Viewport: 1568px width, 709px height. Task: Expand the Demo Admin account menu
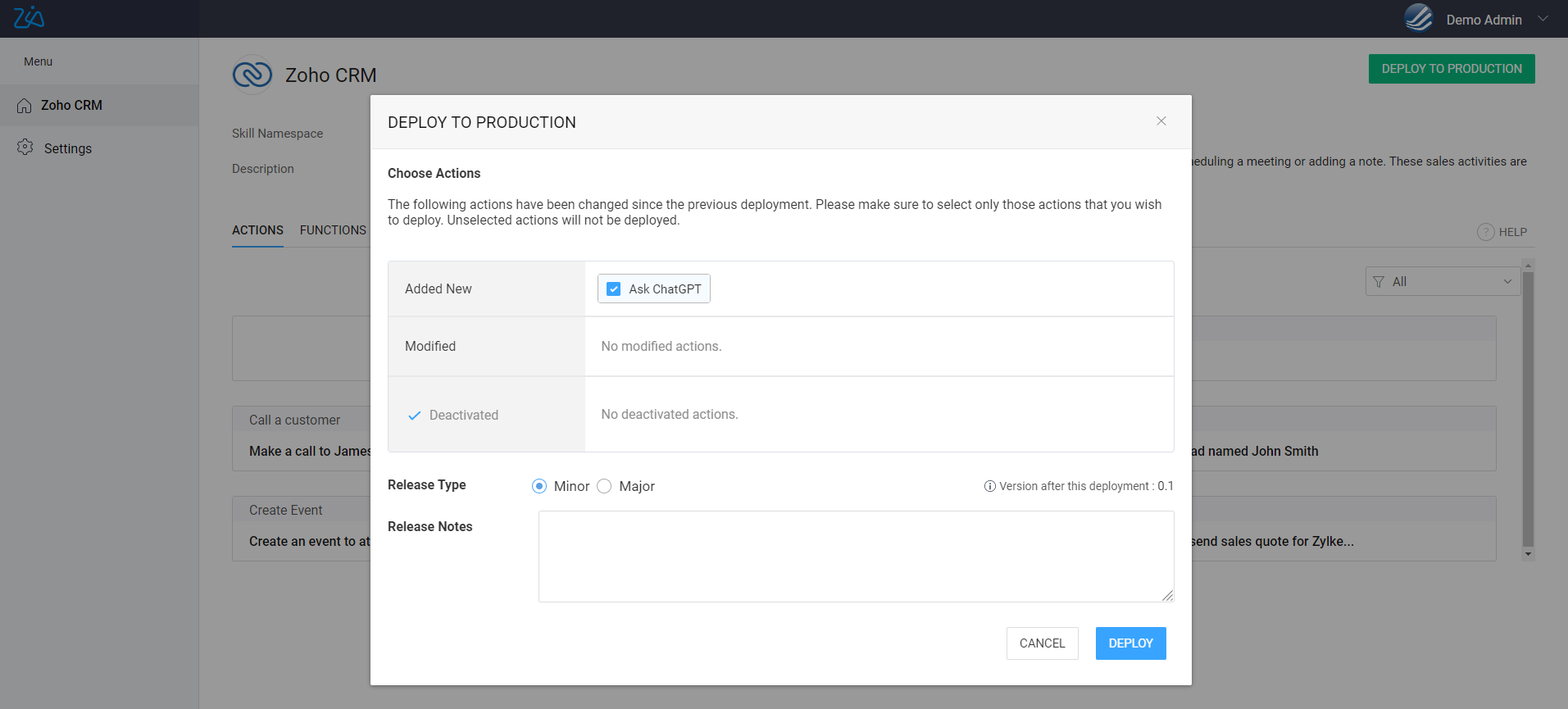tap(1543, 19)
